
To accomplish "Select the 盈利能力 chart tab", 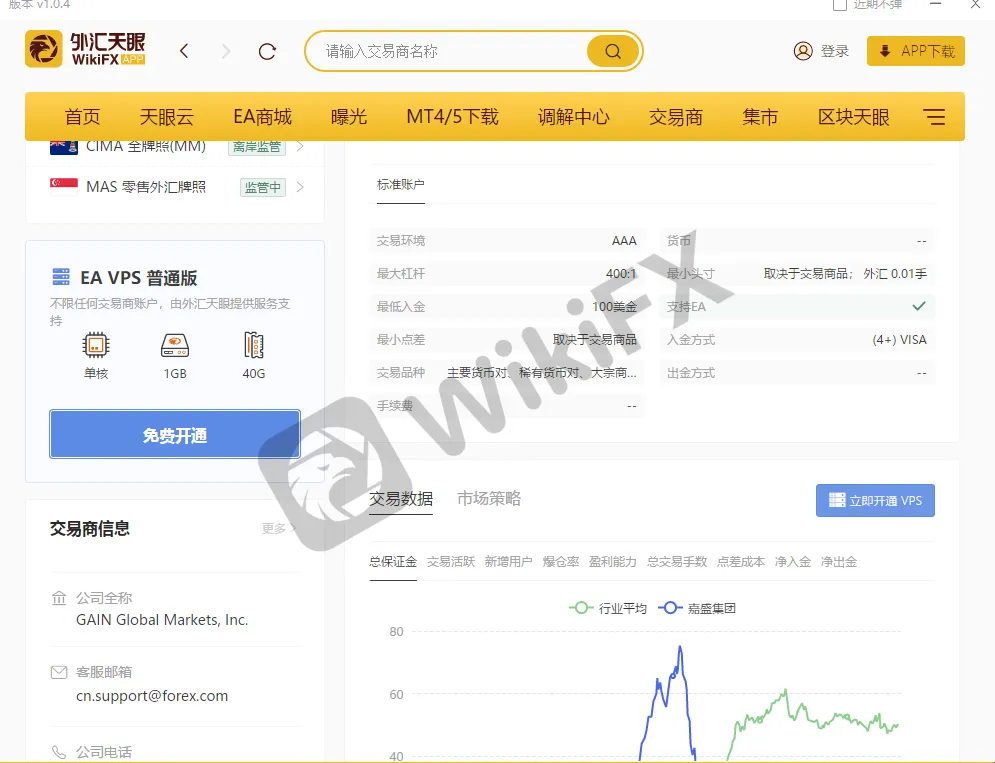I will coord(612,562).
